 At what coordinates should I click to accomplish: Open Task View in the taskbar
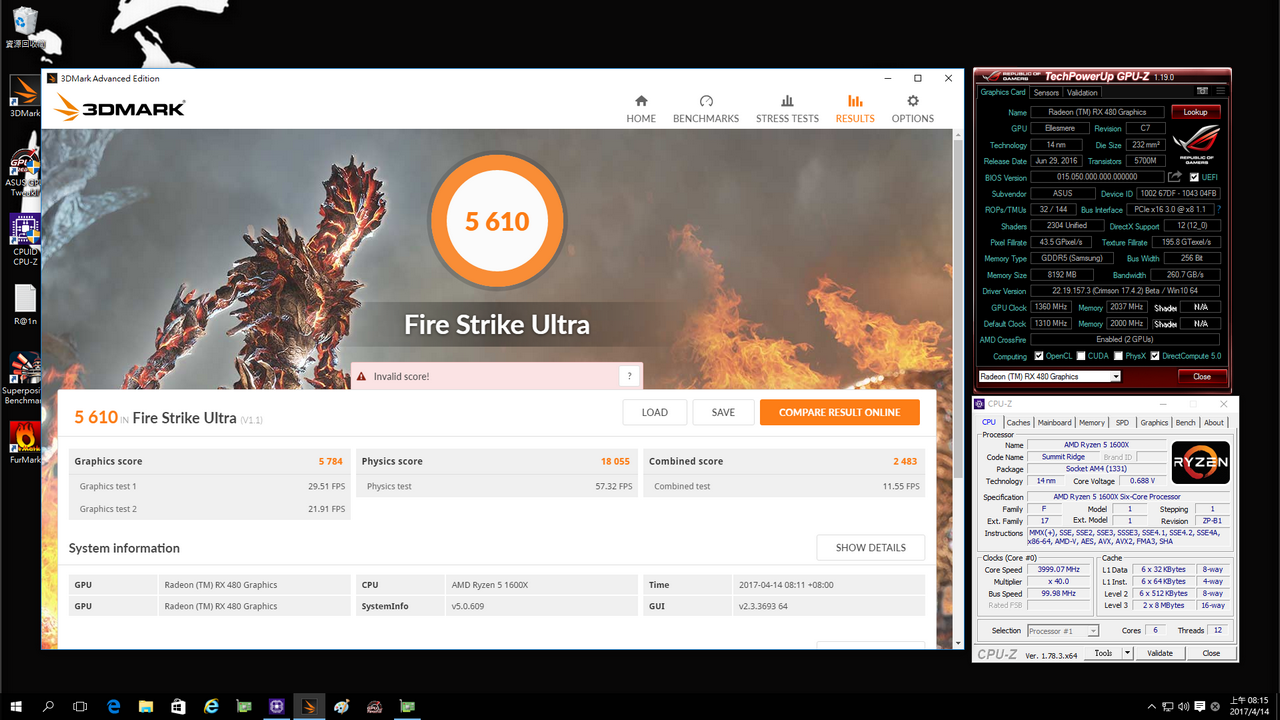click(80, 706)
